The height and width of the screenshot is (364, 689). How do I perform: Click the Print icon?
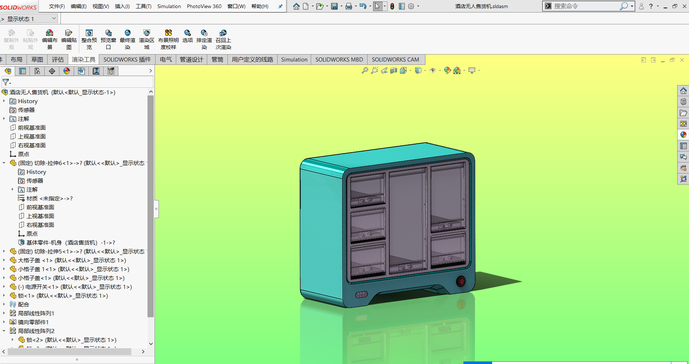tap(348, 6)
